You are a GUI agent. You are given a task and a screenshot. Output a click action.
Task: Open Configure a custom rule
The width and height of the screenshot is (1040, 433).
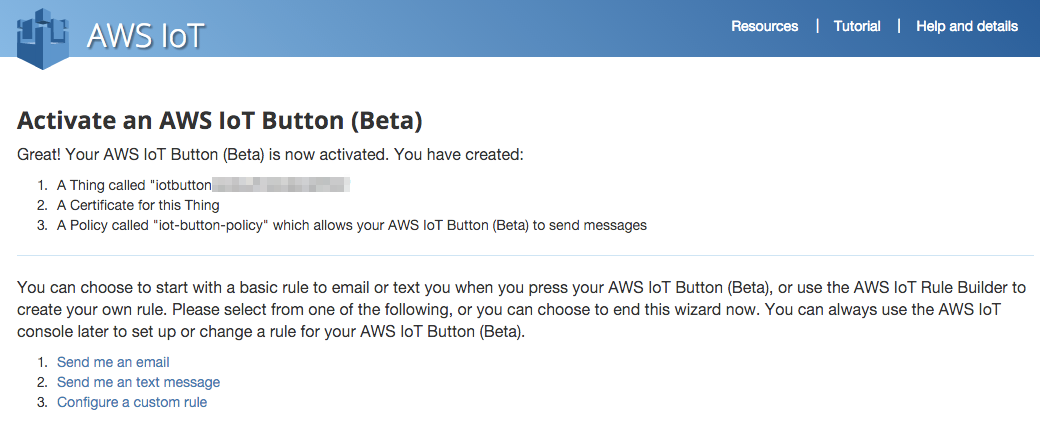132,402
